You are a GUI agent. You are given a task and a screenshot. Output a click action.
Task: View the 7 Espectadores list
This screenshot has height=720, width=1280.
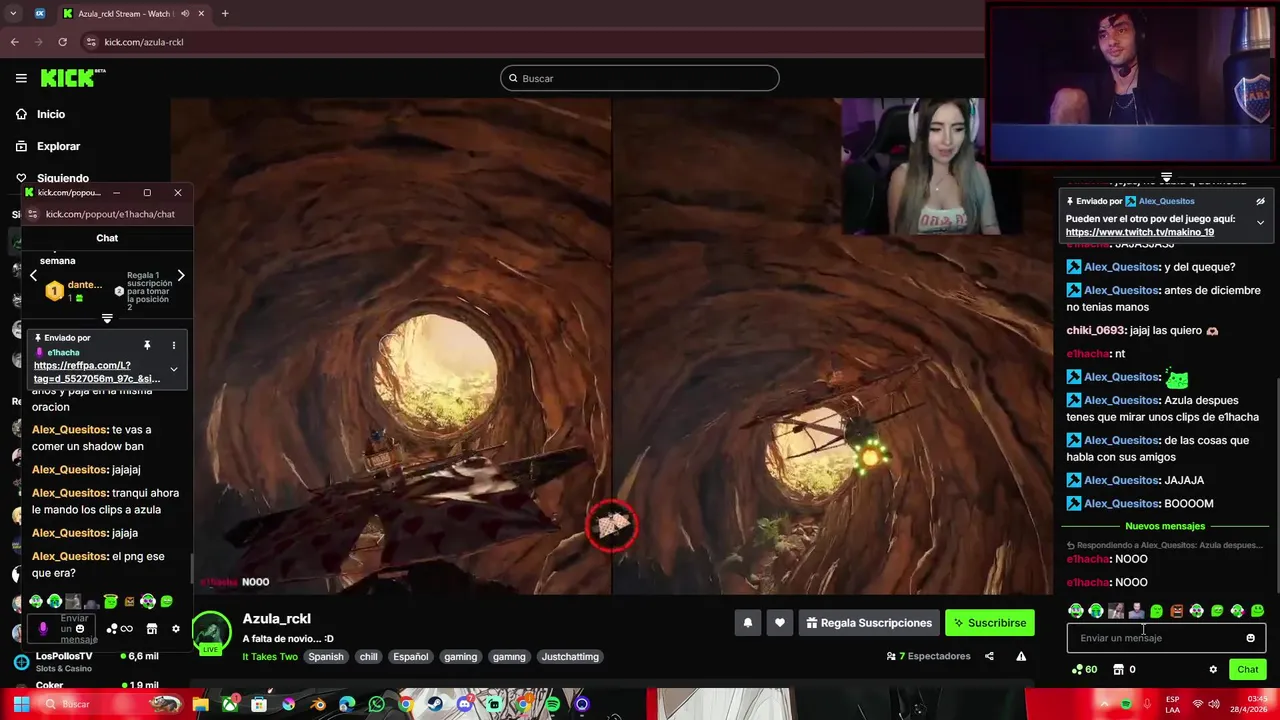click(x=928, y=656)
